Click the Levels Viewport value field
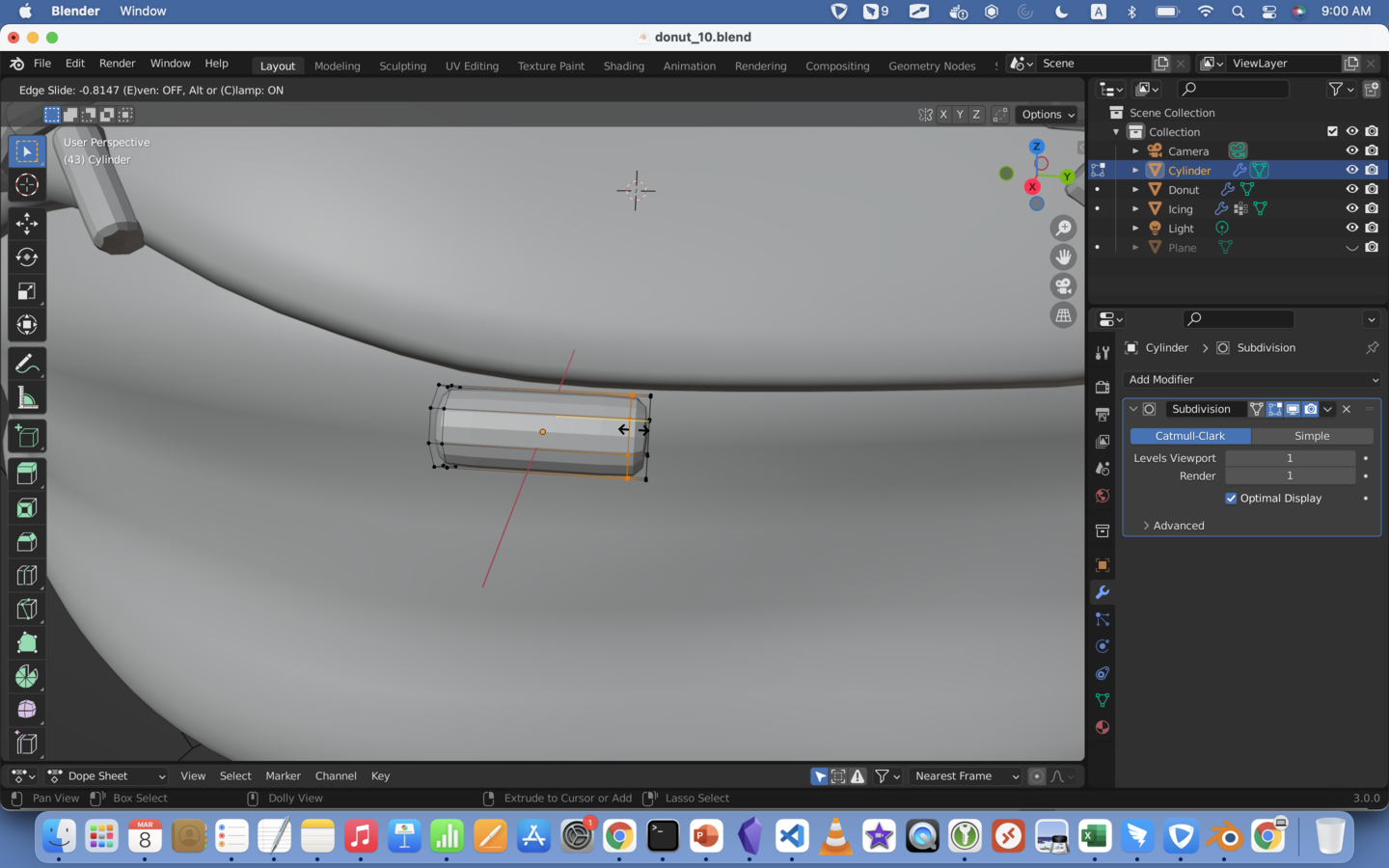Image resolution: width=1389 pixels, height=868 pixels. 1289,458
